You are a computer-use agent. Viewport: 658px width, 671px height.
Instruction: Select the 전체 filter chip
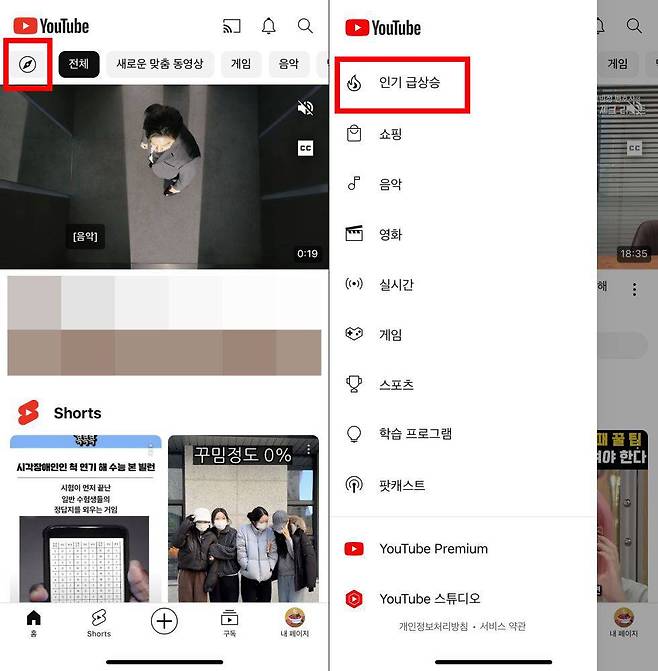click(x=79, y=64)
